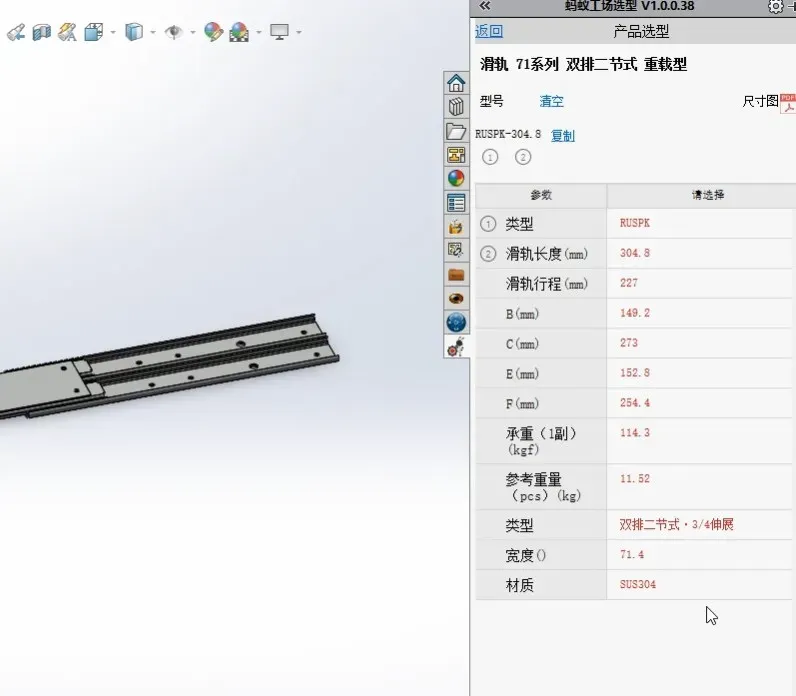The width and height of the screenshot is (796, 696).
Task: Click the 152.8 E dimension value
Action: [635, 373]
